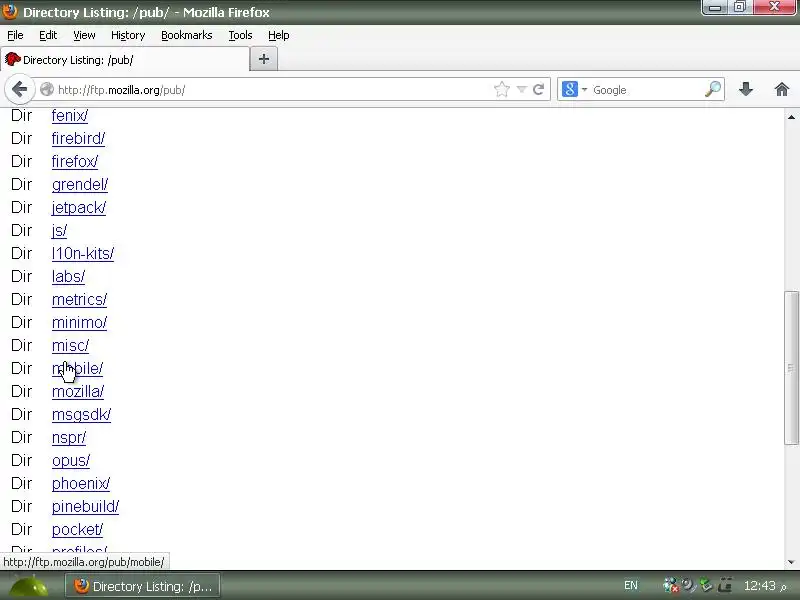Open the pocket/ directory link
This screenshot has height=600, width=800.
coord(77,530)
